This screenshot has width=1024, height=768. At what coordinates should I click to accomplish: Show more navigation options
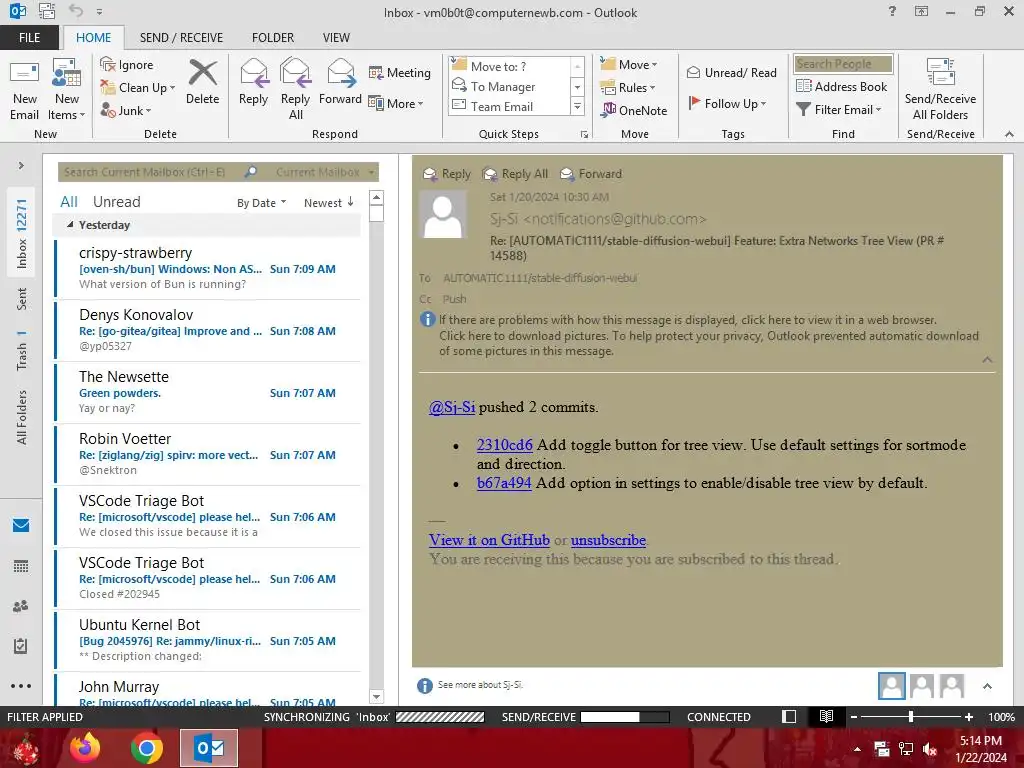[x=21, y=686]
